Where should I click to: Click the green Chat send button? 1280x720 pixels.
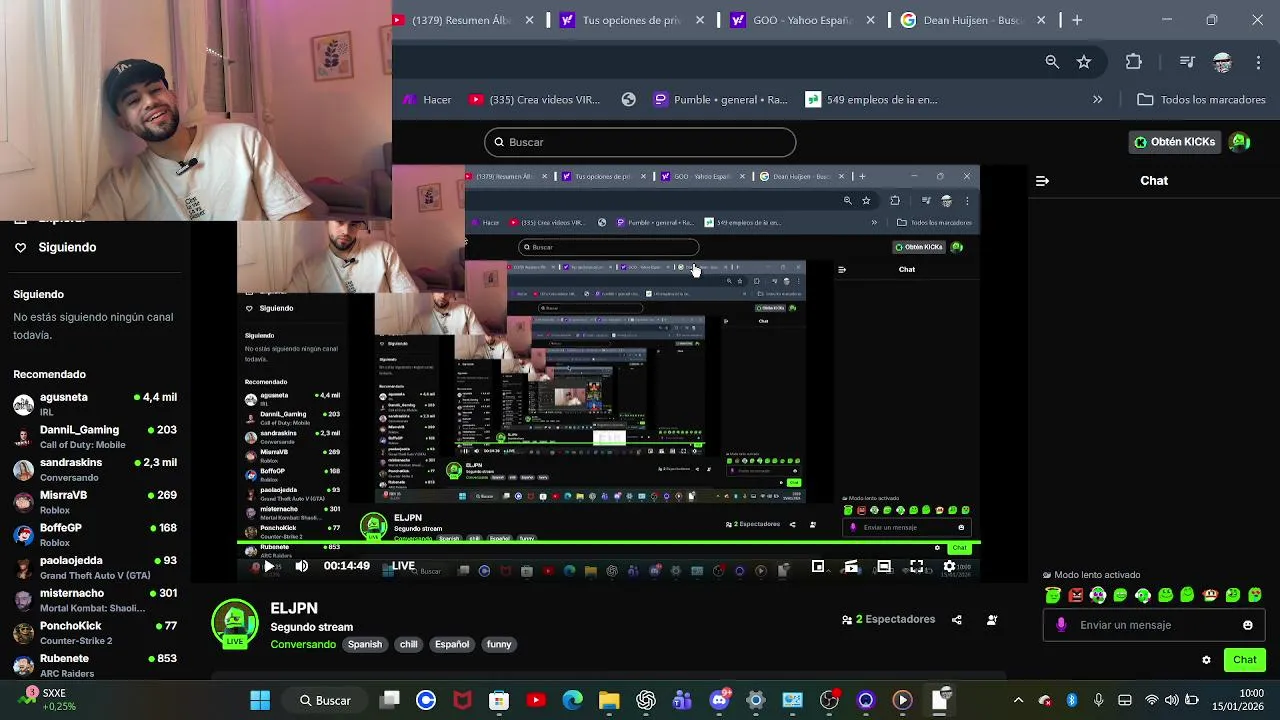(x=1245, y=660)
